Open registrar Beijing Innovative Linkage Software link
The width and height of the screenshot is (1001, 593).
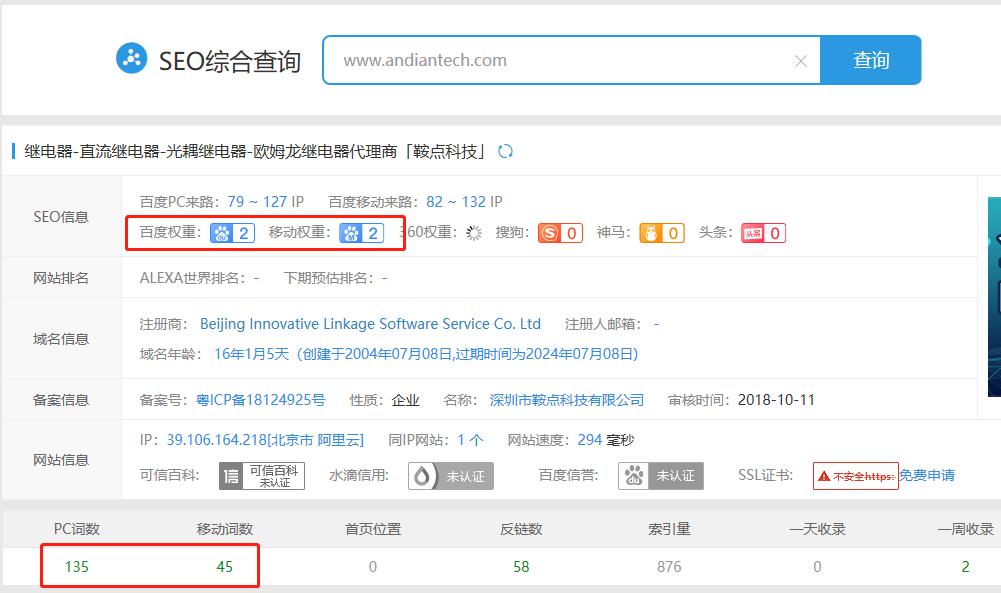[x=370, y=324]
